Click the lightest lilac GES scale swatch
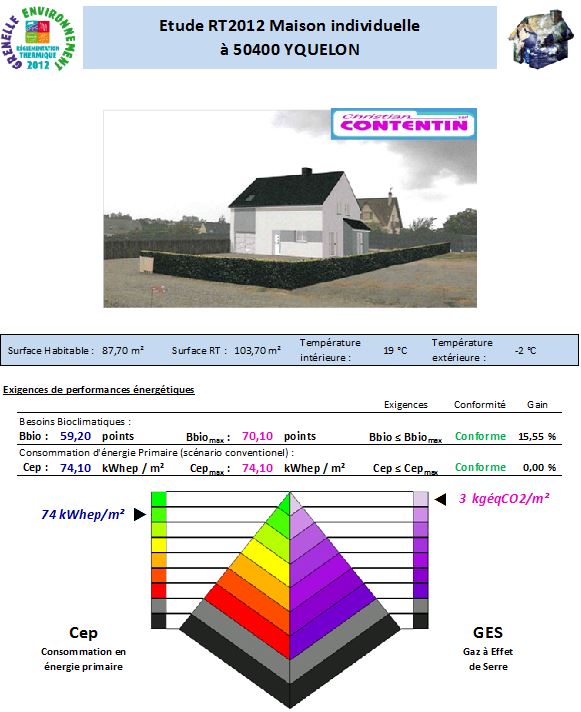The width and height of the screenshot is (581, 712). point(421,499)
